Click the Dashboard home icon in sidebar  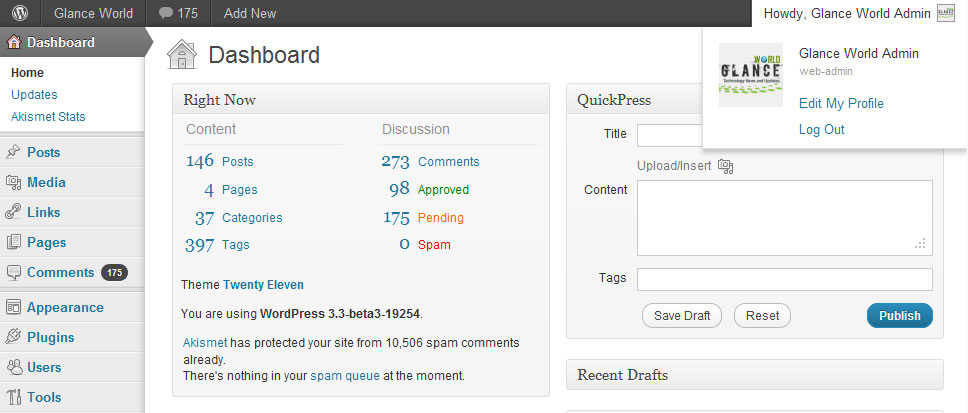(13, 43)
